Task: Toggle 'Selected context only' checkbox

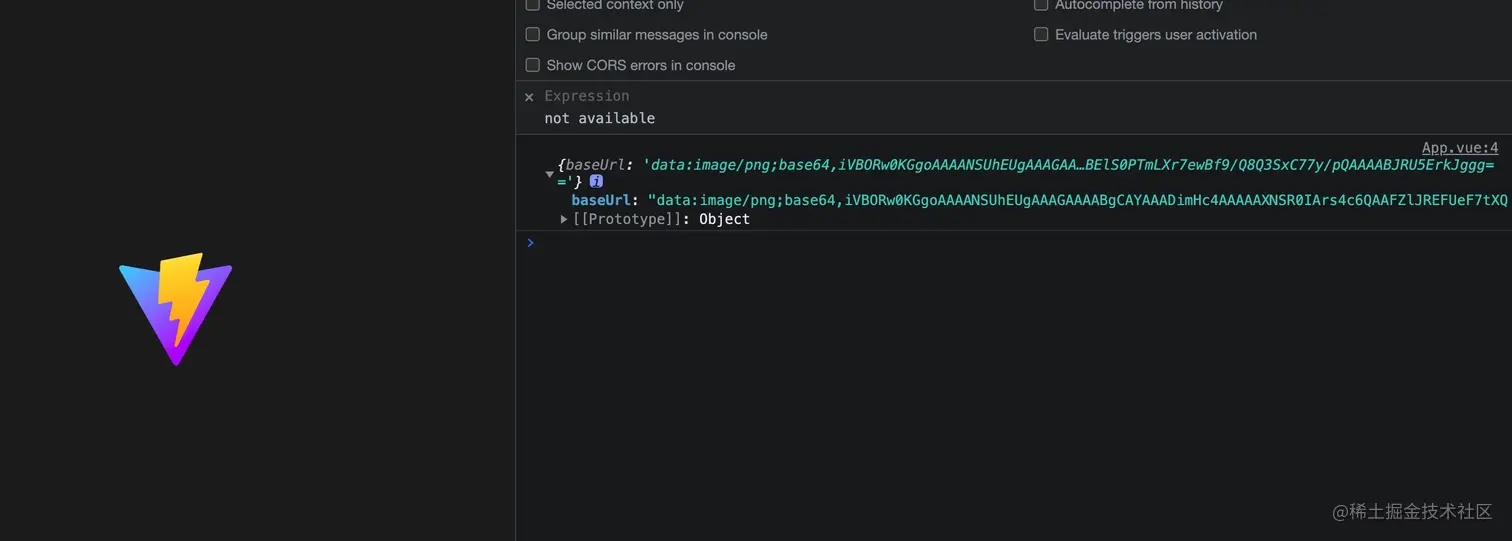Action: pyautogui.click(x=533, y=5)
